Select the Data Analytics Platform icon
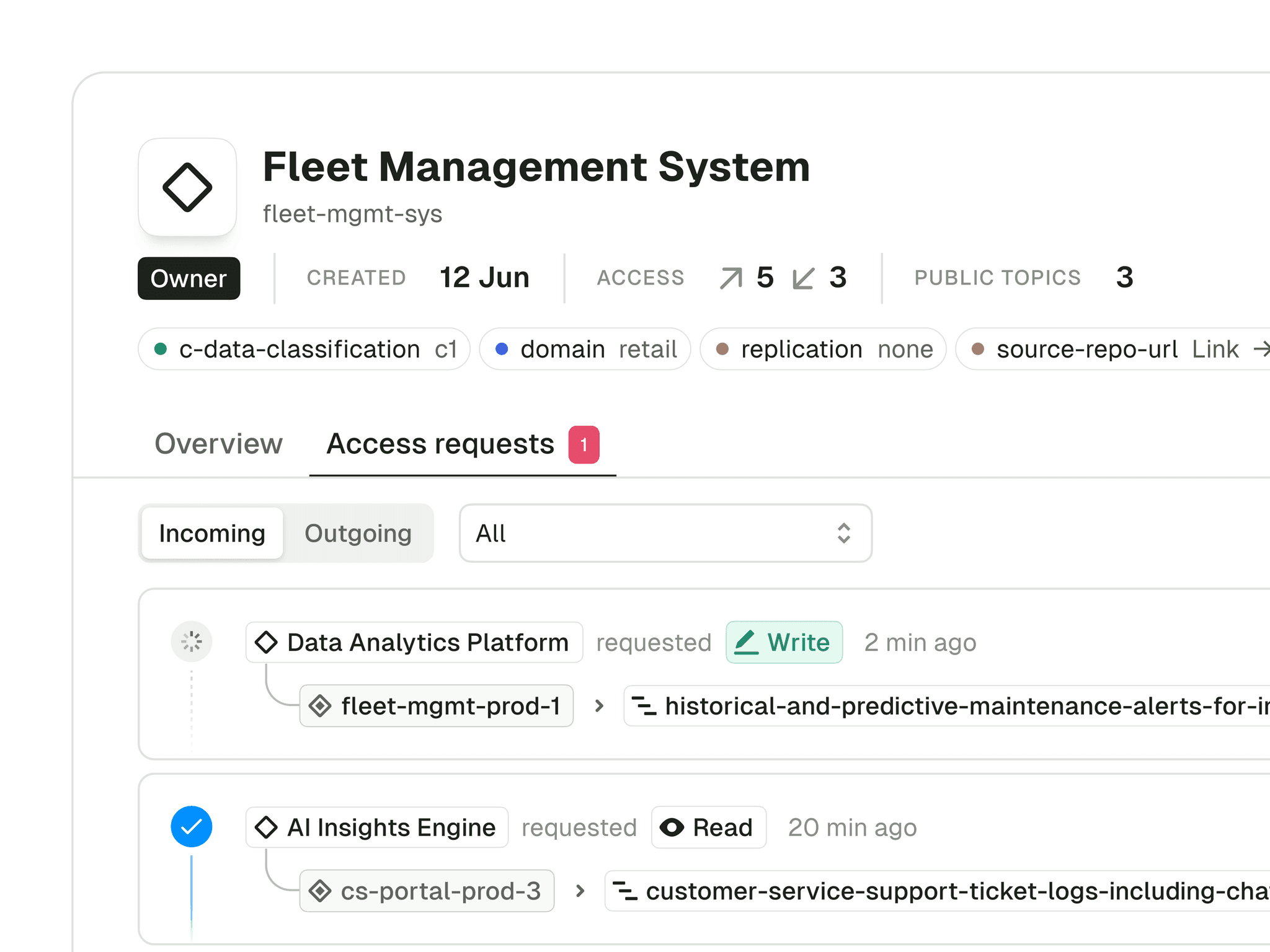1270x952 pixels. point(267,643)
